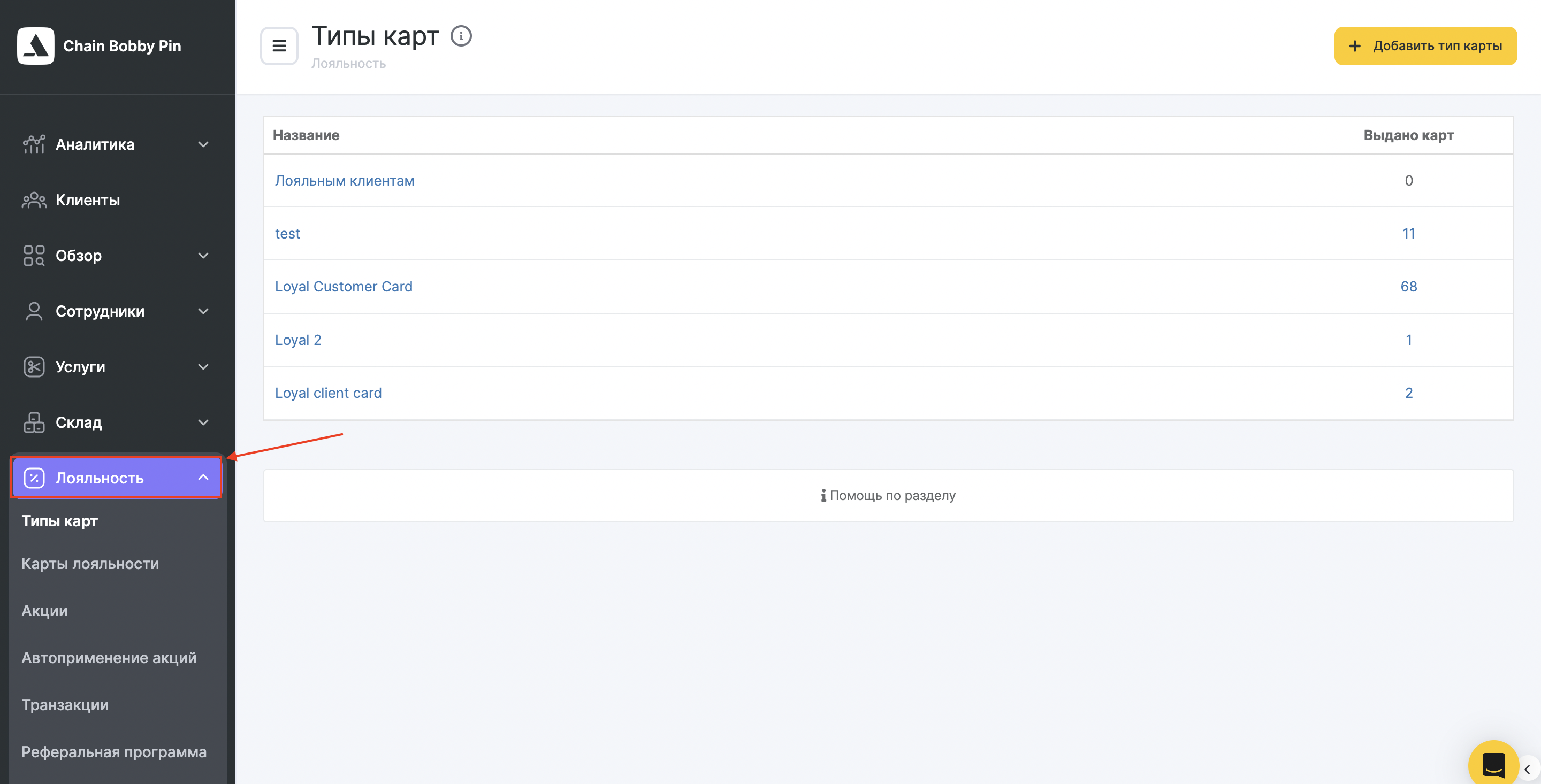Open the Акции submenu item
The width and height of the screenshot is (1541, 784).
coord(44,611)
